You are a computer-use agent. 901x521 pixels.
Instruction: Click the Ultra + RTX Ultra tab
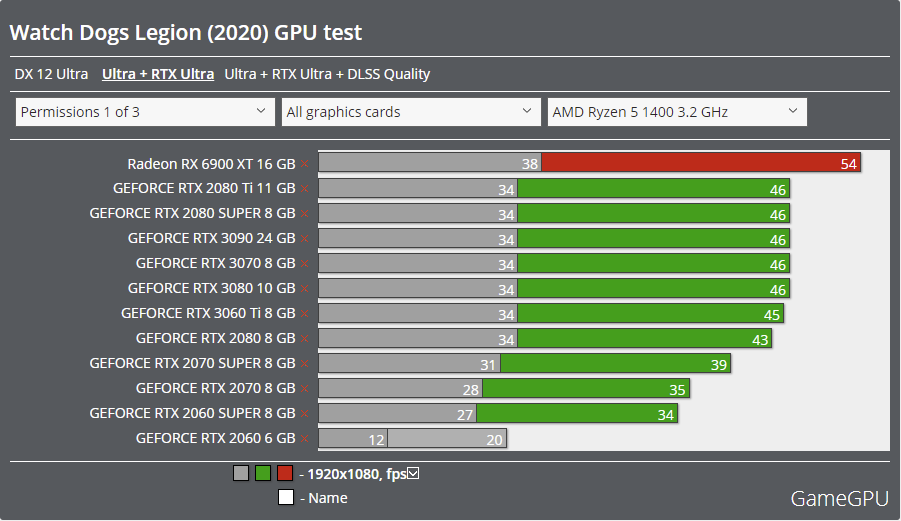tap(158, 74)
